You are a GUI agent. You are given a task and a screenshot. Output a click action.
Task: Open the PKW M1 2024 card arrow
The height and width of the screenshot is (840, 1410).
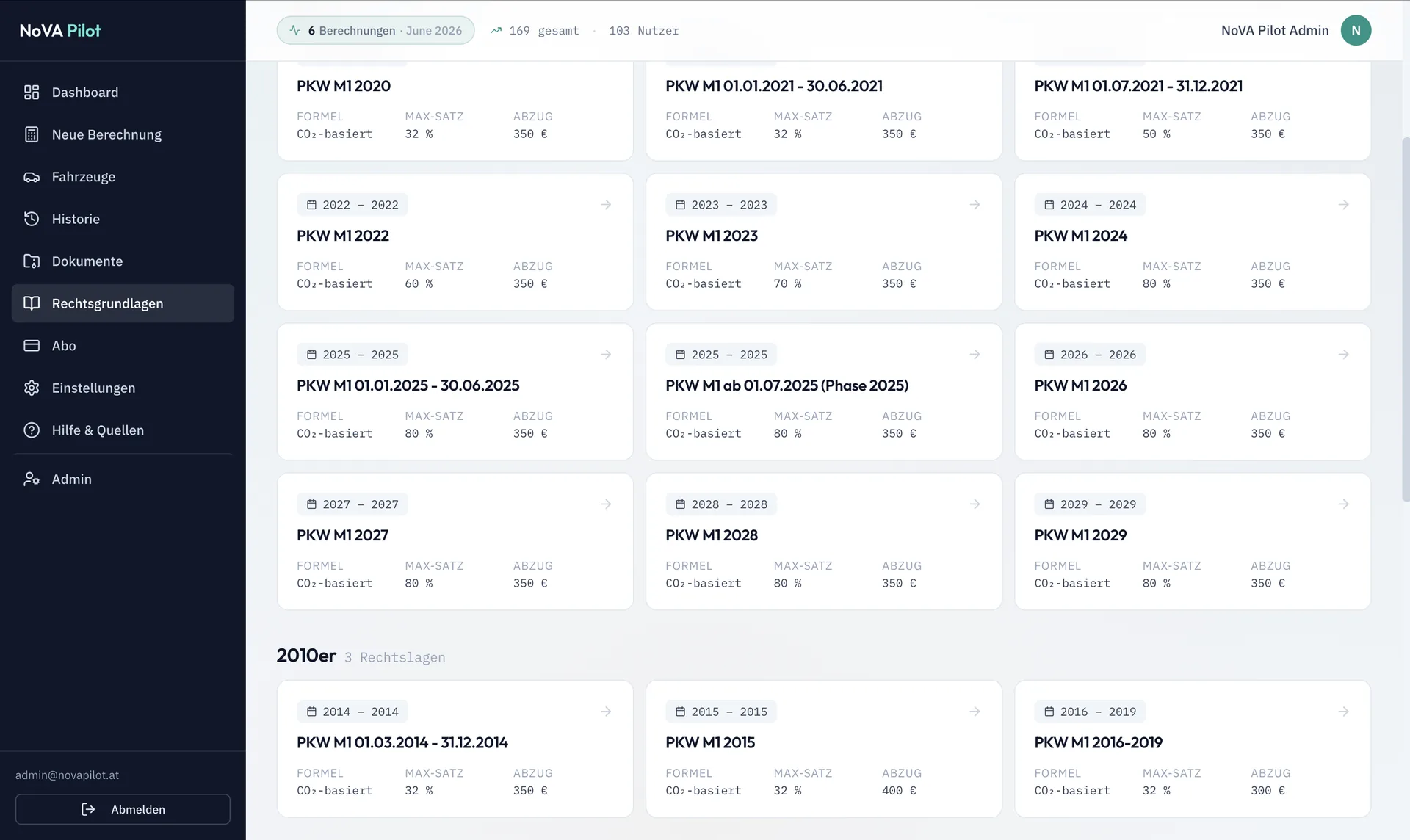[1343, 205]
